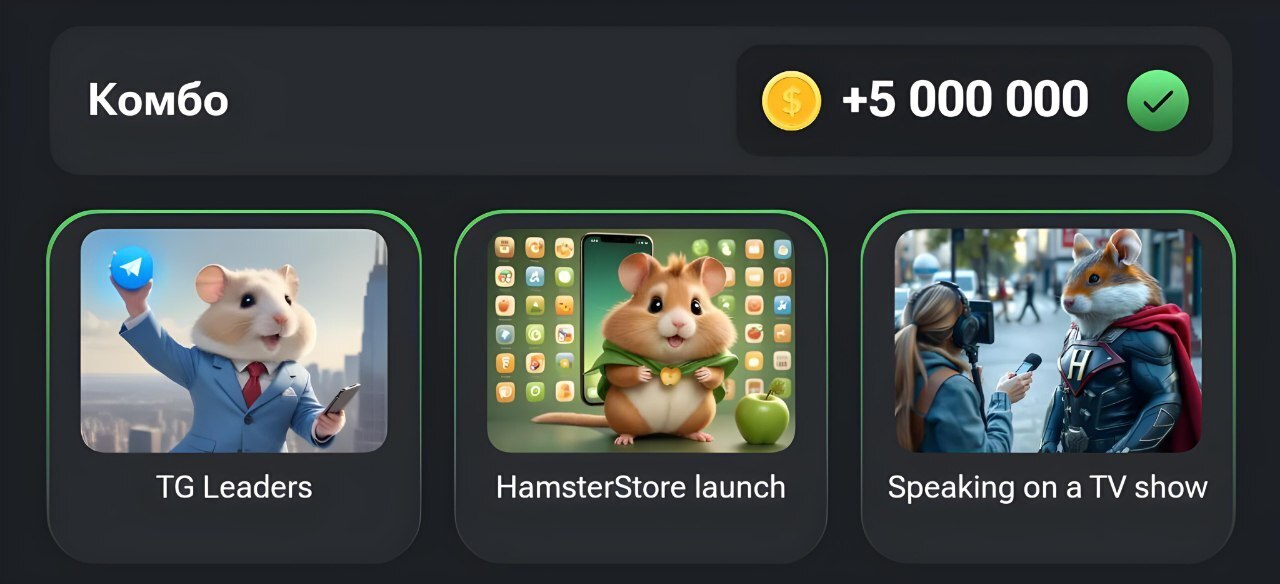Click the microphone held by the reporter
Screen dimensions: 1280x584
pyautogui.click(x=1026, y=364)
